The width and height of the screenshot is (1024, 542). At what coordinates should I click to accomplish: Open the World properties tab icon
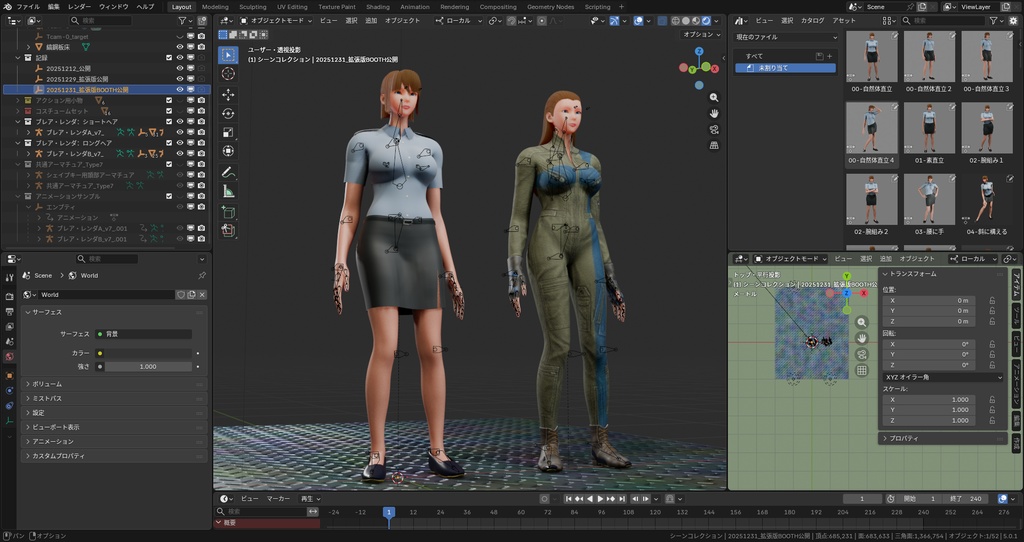[9, 356]
